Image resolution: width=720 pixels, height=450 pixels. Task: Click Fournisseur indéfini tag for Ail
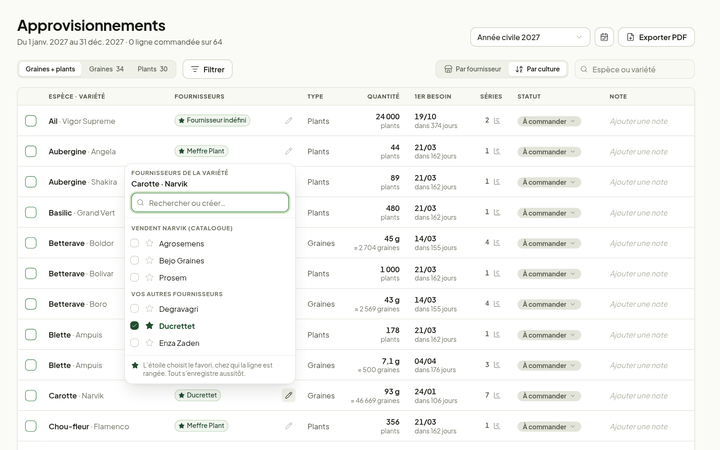pos(212,120)
